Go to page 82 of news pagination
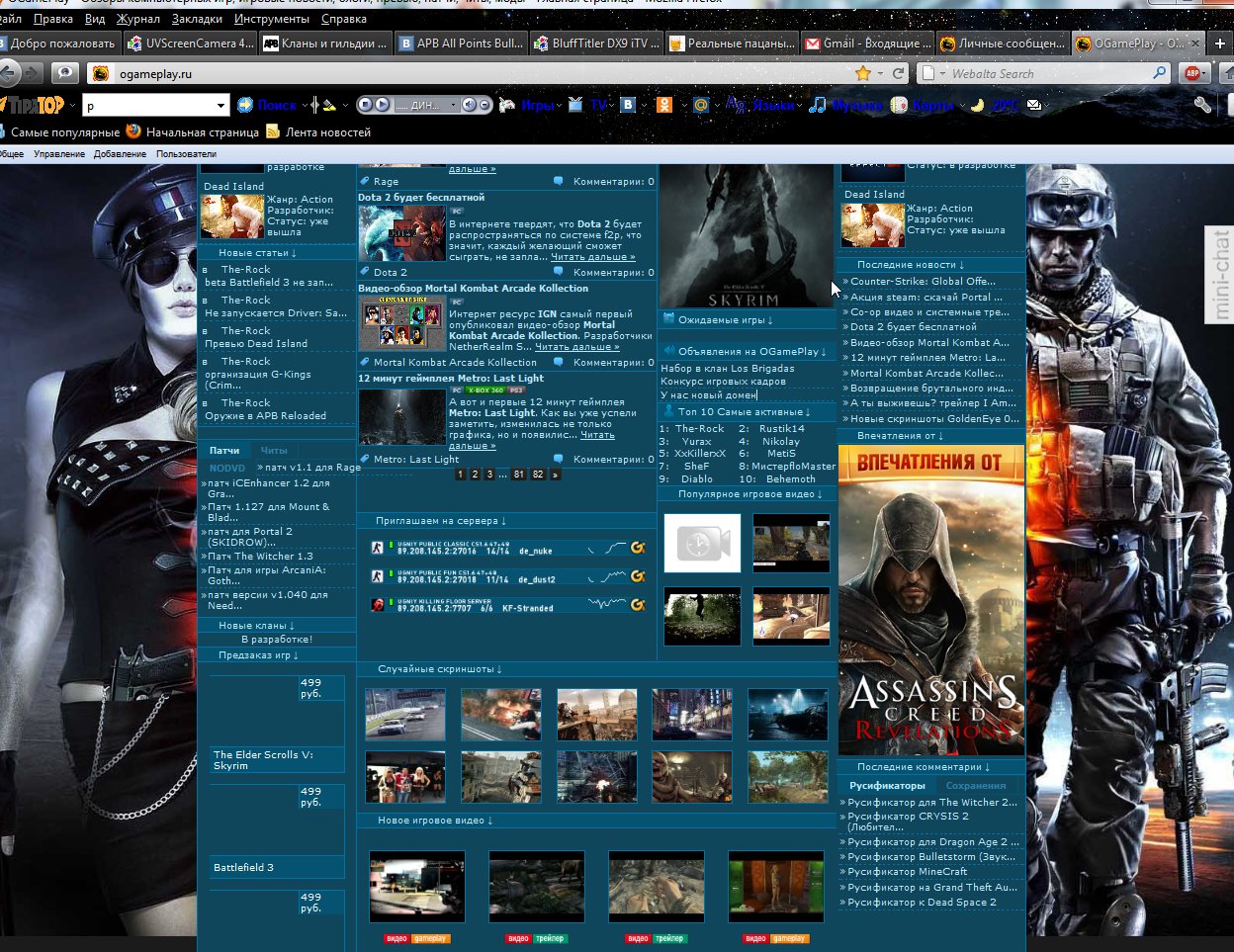Screen dimensions: 1234x952 (x=538, y=475)
